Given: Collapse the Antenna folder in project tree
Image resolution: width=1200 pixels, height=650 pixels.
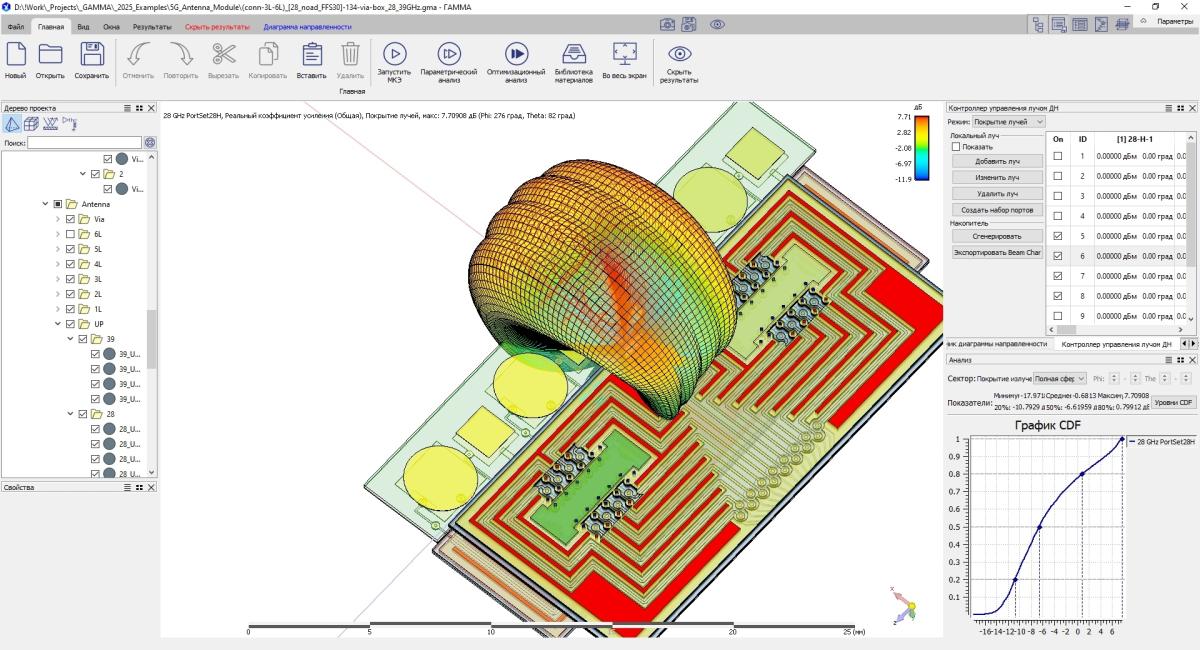Looking at the screenshot, I should [x=45, y=204].
